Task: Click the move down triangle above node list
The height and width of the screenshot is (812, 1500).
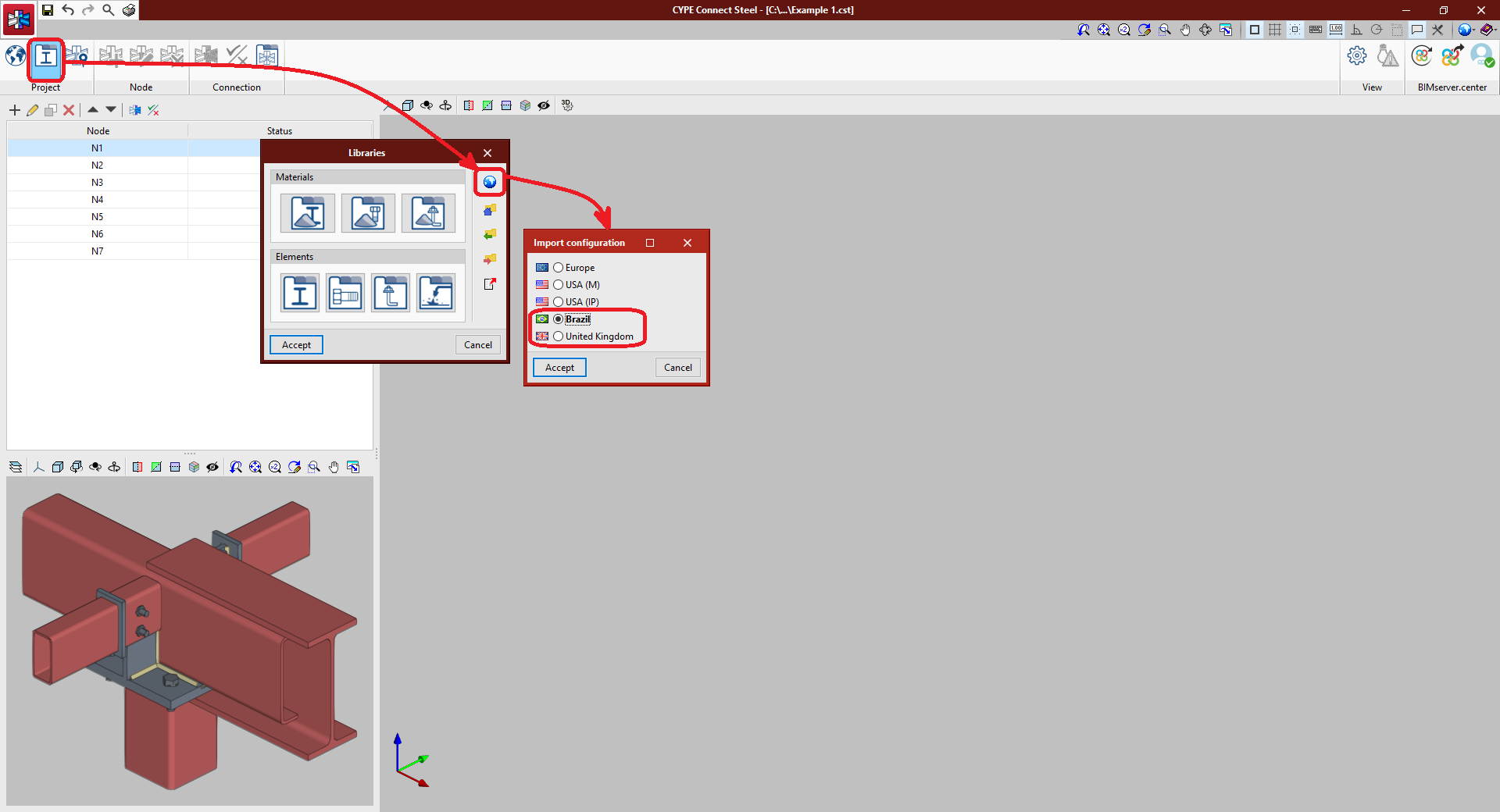Action: [111, 109]
